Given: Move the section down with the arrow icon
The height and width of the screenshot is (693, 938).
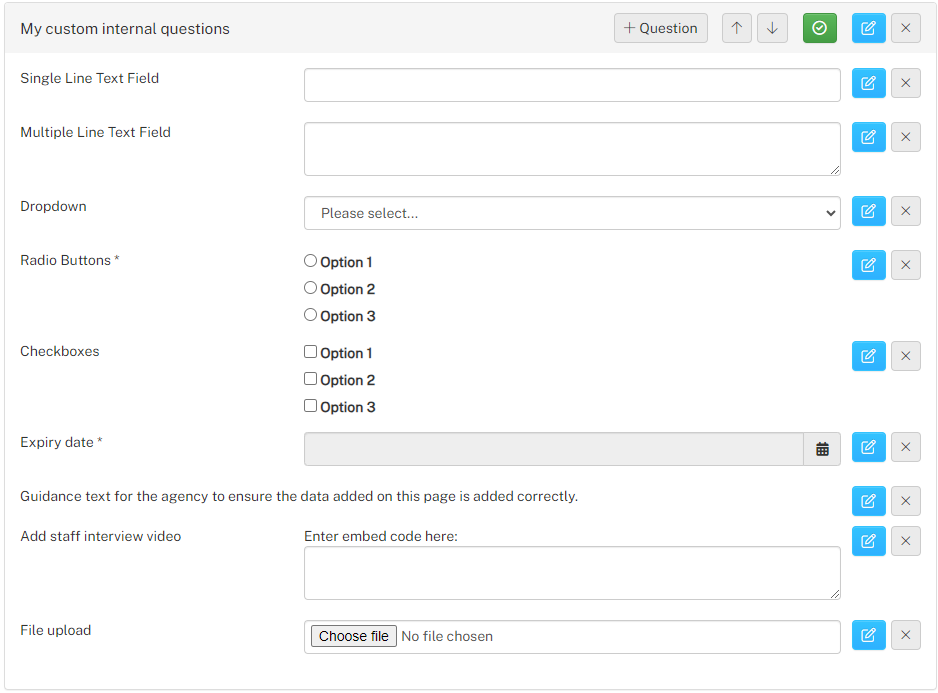Looking at the screenshot, I should coord(772,28).
